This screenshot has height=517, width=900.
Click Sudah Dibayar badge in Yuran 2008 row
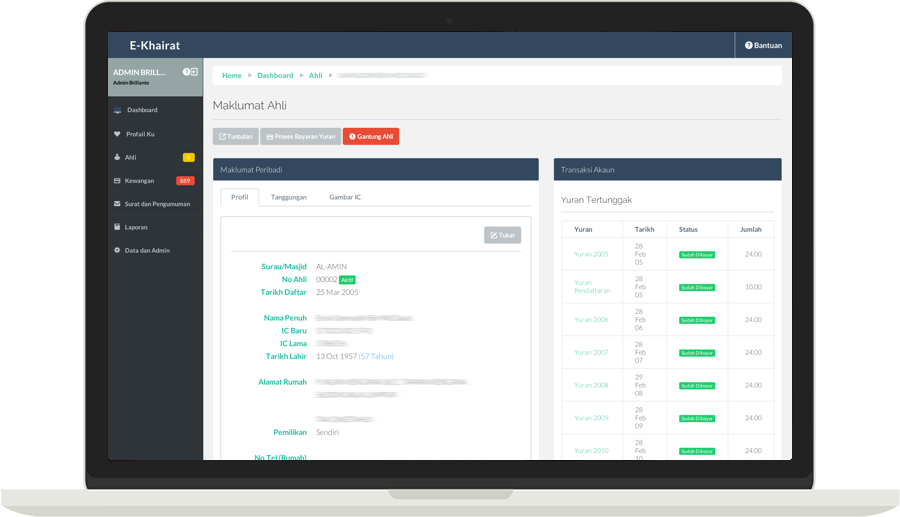point(697,386)
